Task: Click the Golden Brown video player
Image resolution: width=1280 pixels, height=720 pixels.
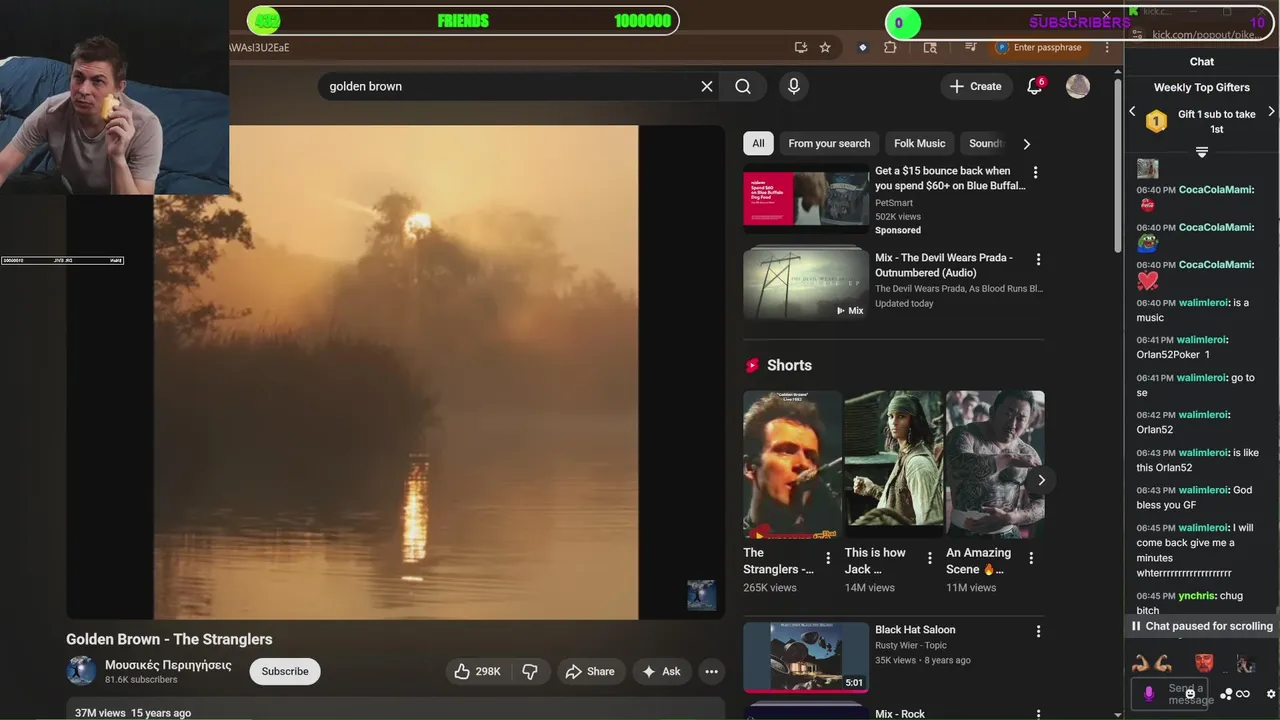Action: [395, 372]
